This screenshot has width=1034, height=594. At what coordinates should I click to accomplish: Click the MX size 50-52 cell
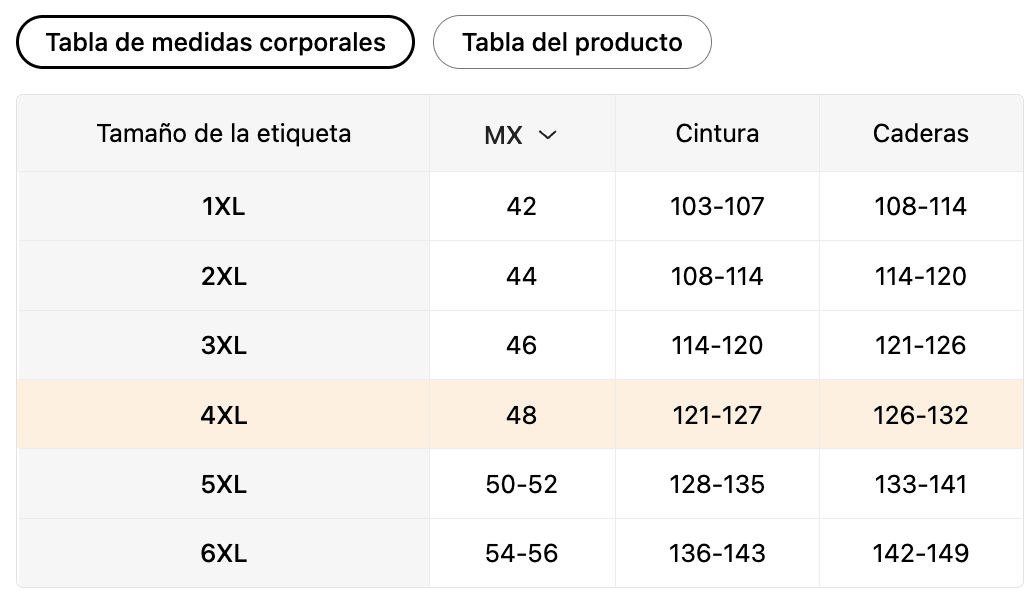tap(522, 484)
